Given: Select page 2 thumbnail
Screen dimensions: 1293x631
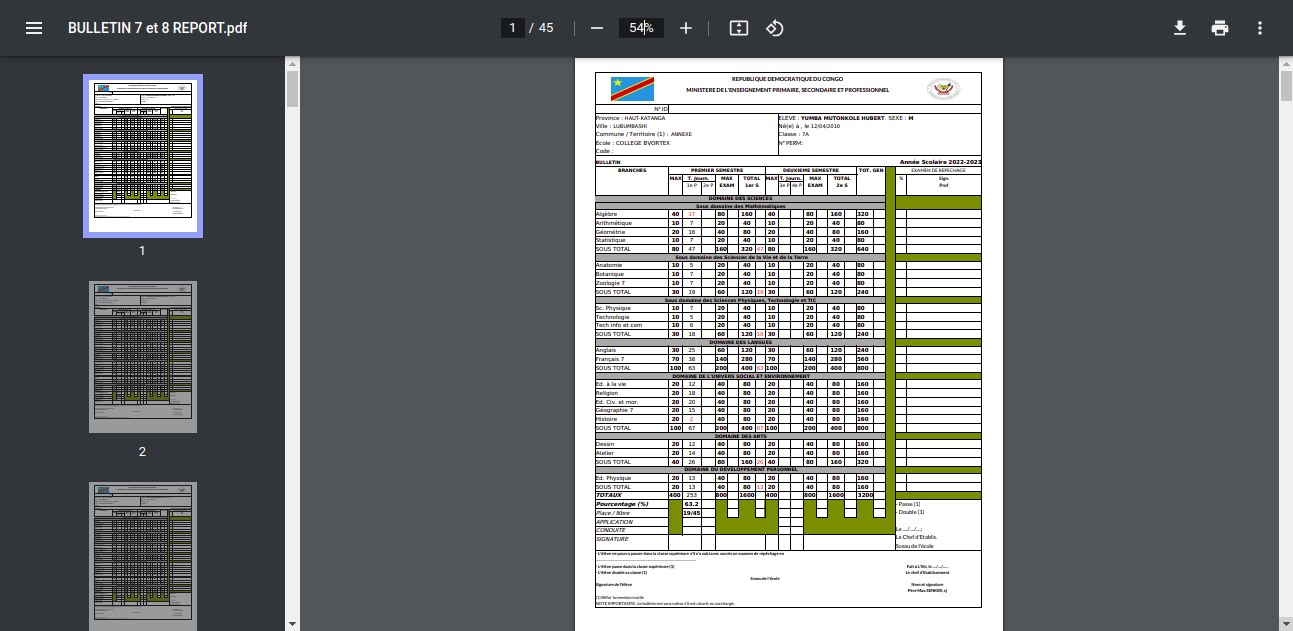Looking at the screenshot, I should [142, 356].
